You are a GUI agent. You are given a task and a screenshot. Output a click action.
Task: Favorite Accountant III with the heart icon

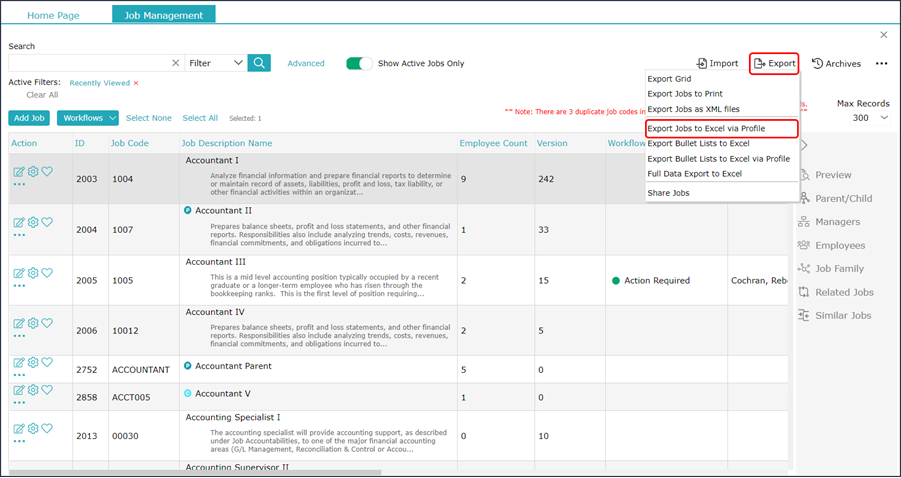point(47,273)
